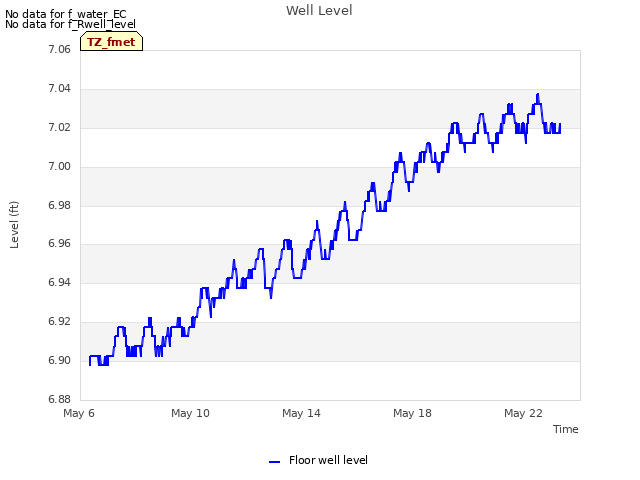640x480 pixels.
Task: Click the 6.92 y-axis tick label
Action: click(x=60, y=322)
